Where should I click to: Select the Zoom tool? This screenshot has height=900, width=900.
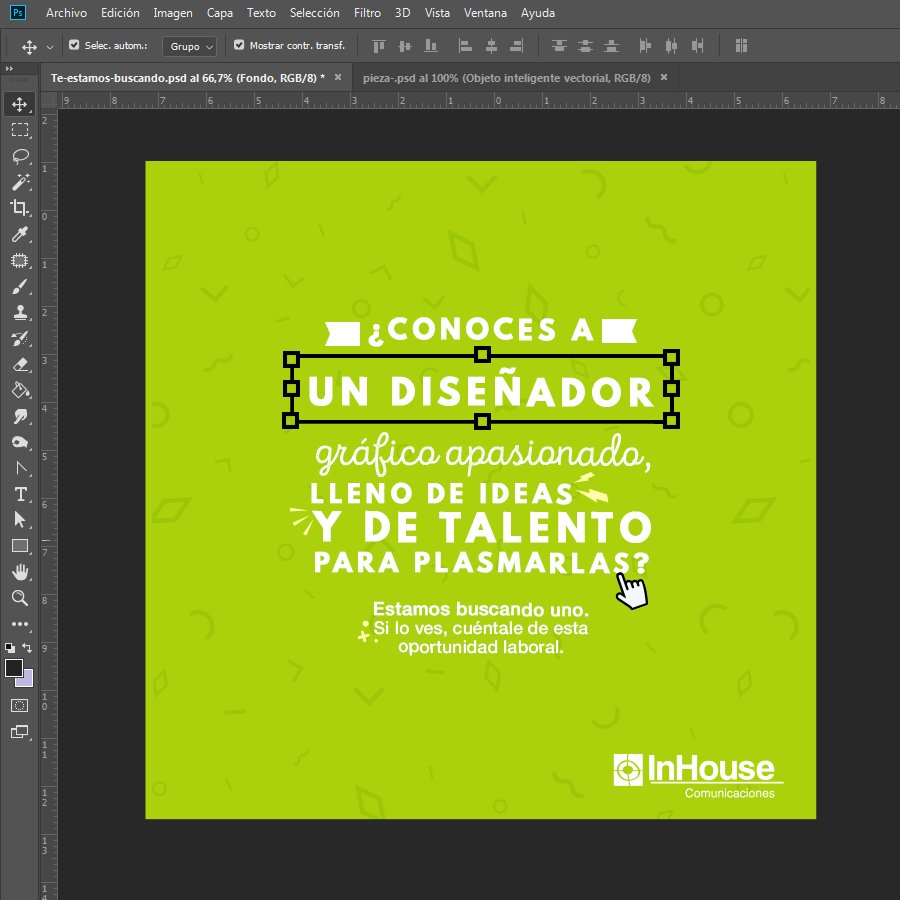pos(20,598)
